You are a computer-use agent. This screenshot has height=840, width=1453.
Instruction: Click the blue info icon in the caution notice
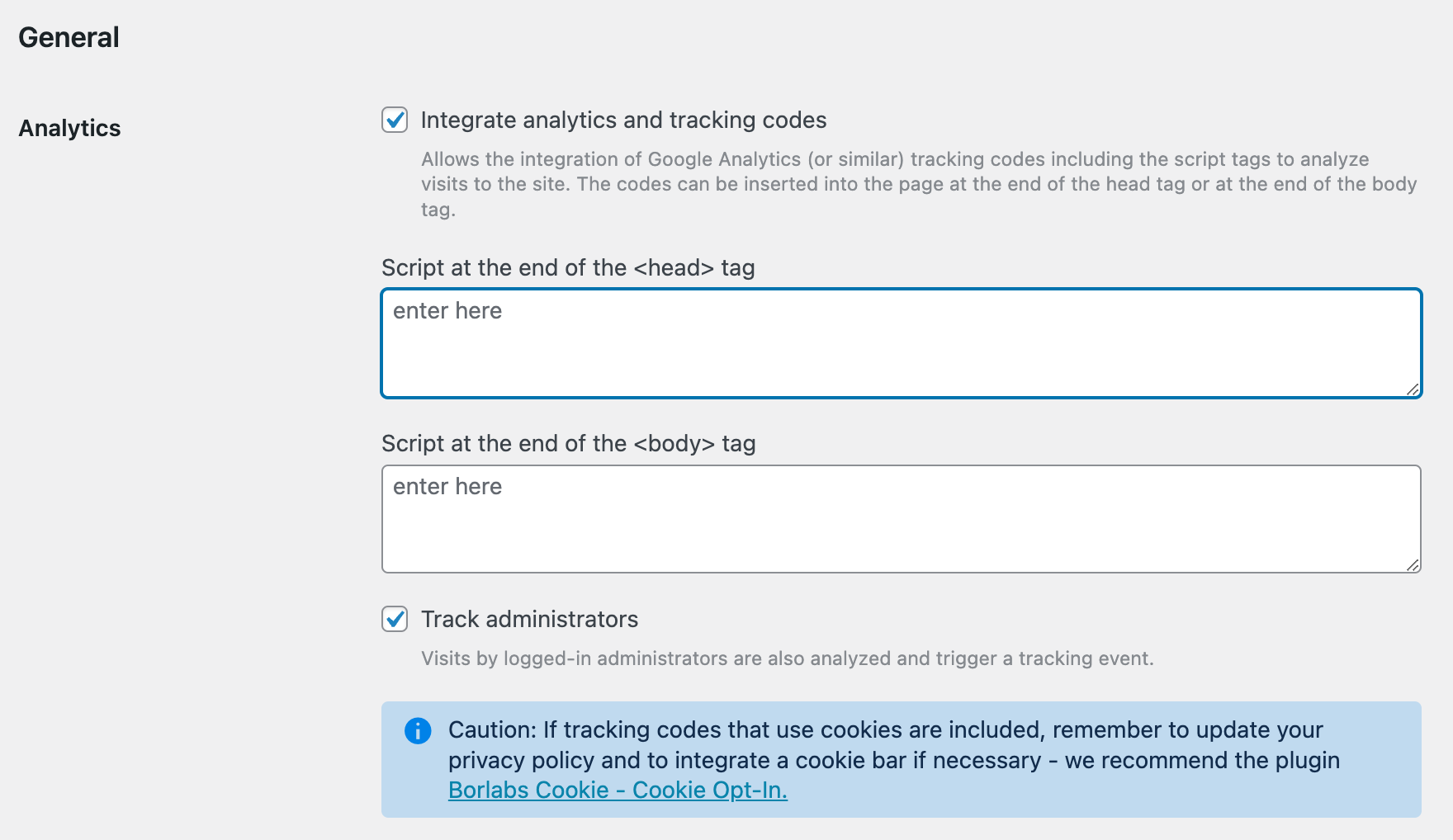[x=418, y=730]
